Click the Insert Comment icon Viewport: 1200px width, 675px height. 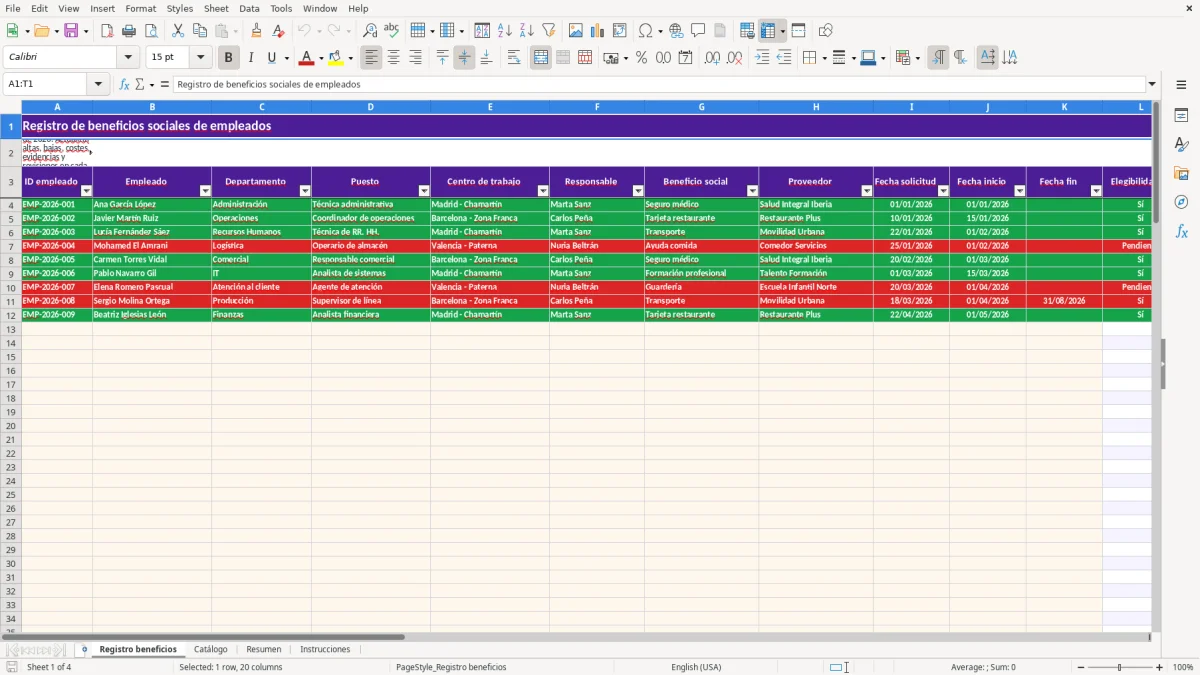point(698,31)
